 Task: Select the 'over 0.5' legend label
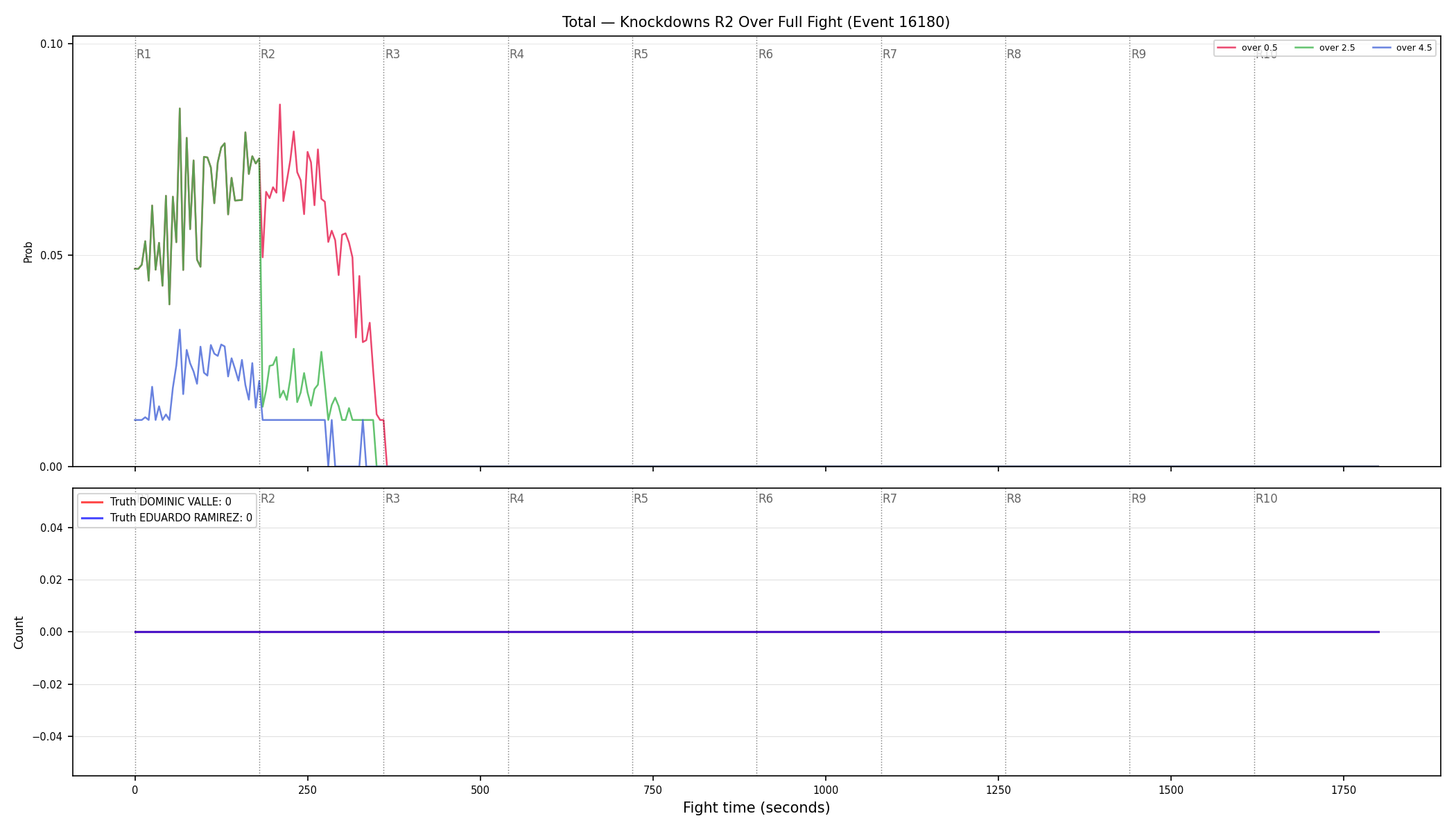(1259, 48)
